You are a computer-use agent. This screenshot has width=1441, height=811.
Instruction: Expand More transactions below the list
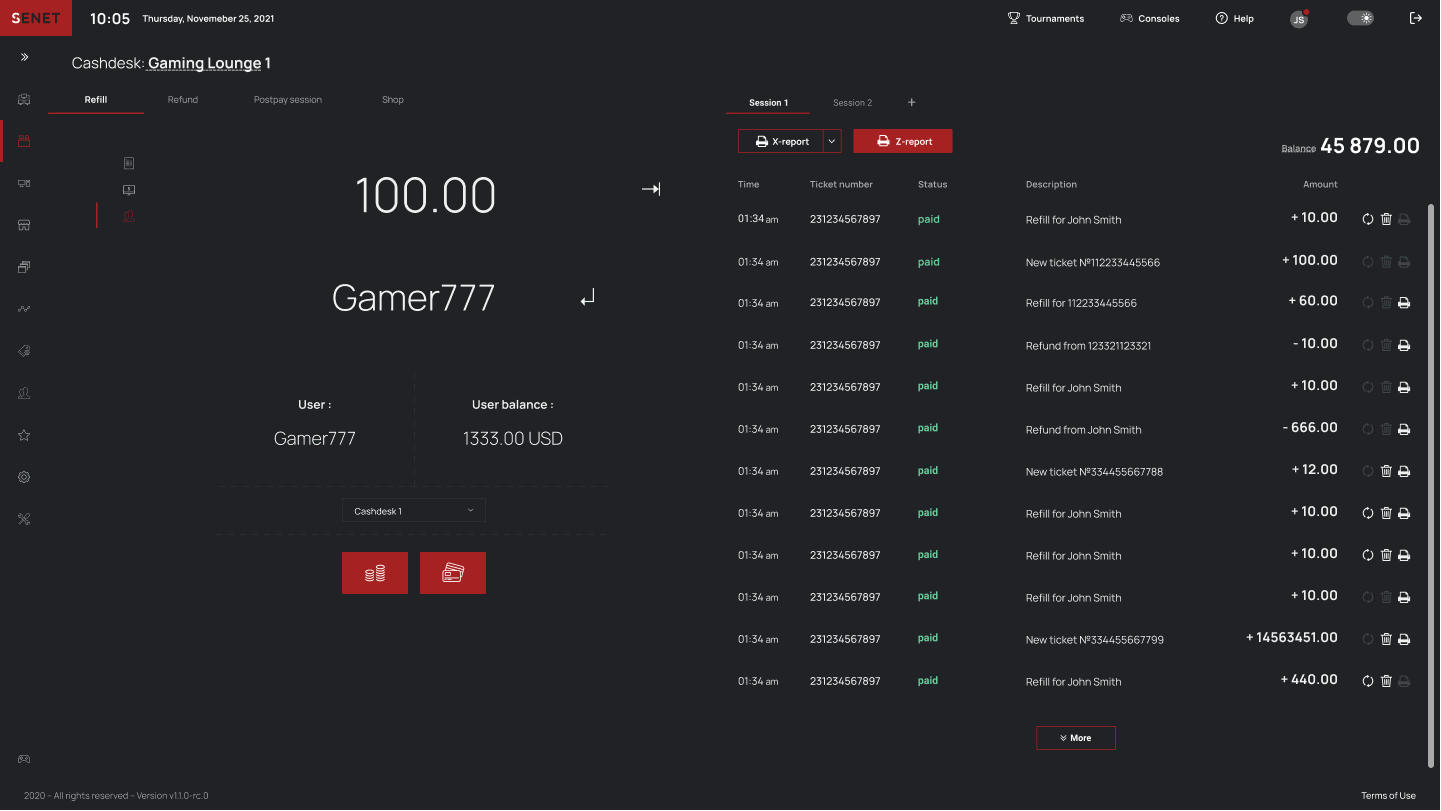click(x=1075, y=737)
